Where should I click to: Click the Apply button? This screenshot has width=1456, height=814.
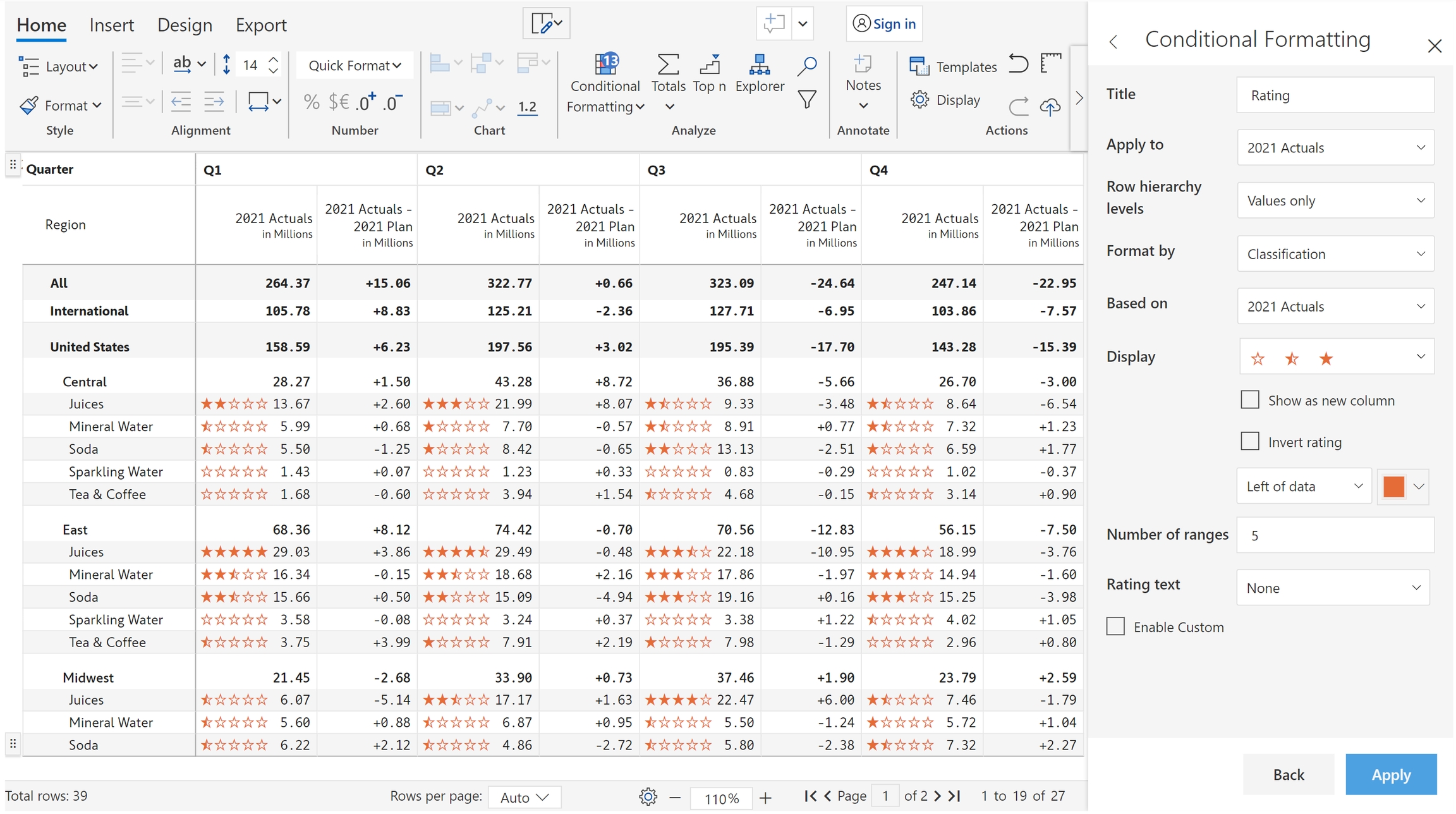coord(1390,774)
